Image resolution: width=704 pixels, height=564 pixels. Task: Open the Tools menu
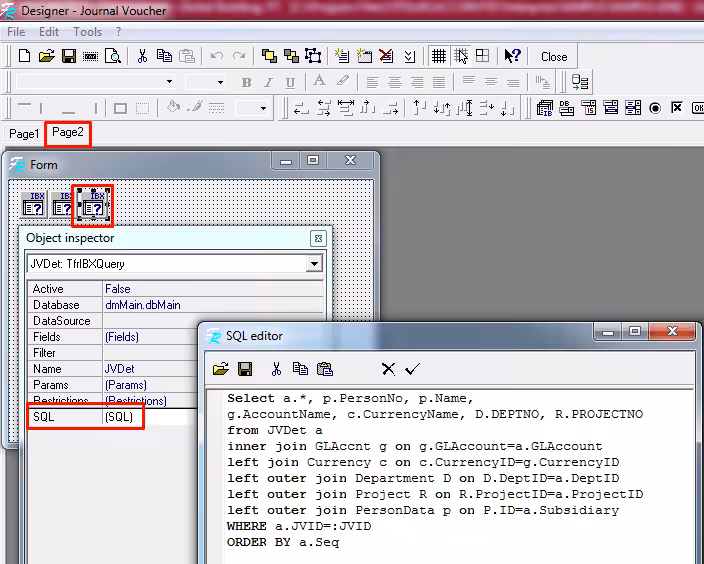point(88,32)
